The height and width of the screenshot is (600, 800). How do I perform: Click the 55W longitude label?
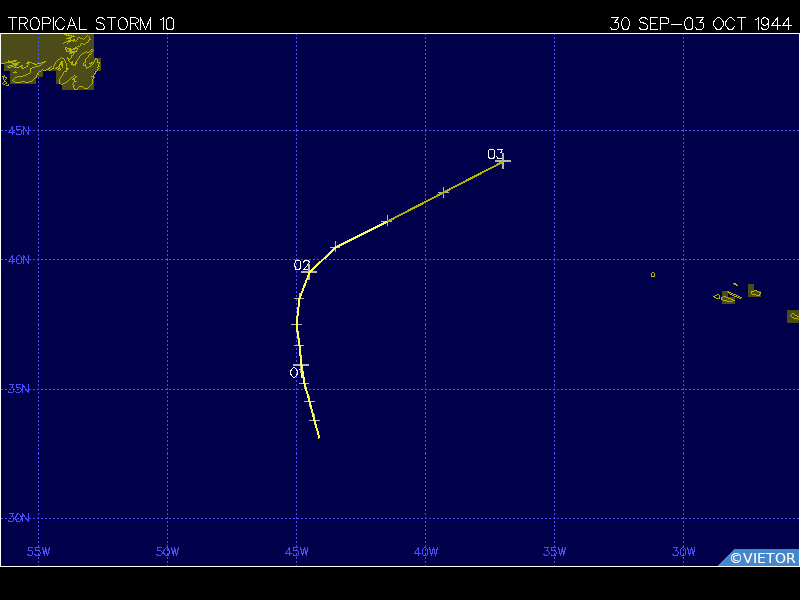click(38, 552)
